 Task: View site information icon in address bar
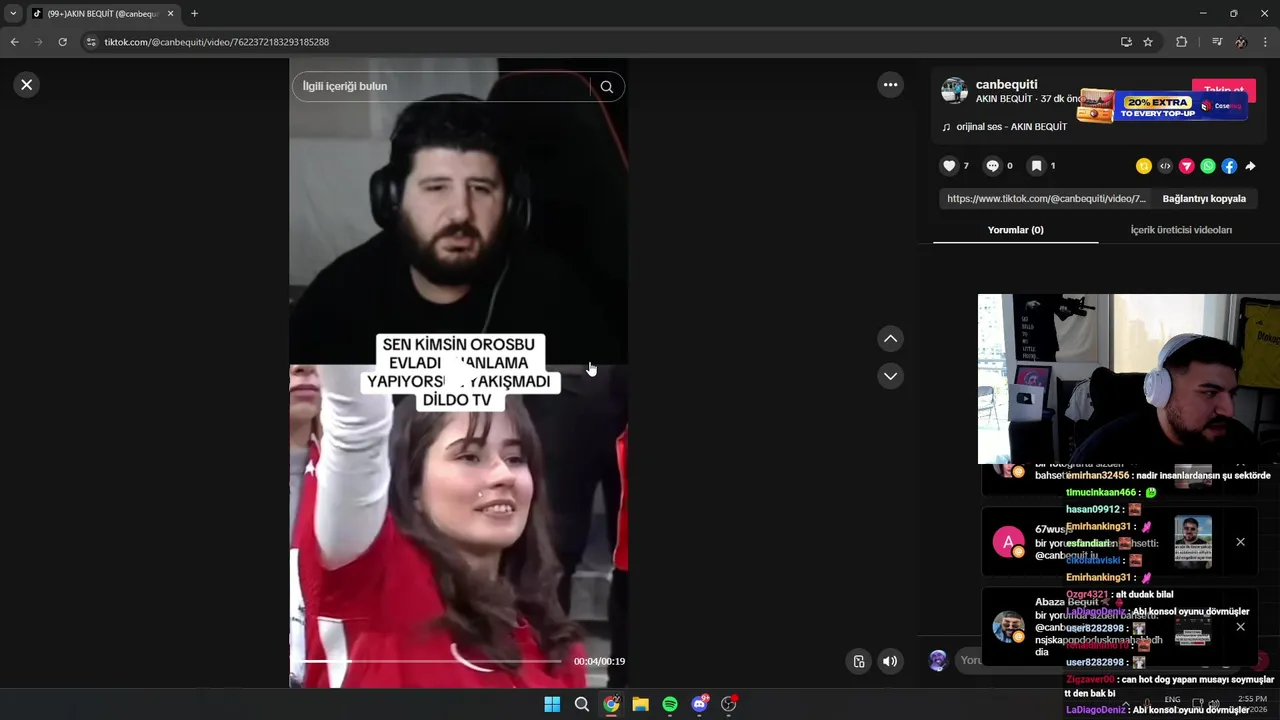[x=91, y=42]
